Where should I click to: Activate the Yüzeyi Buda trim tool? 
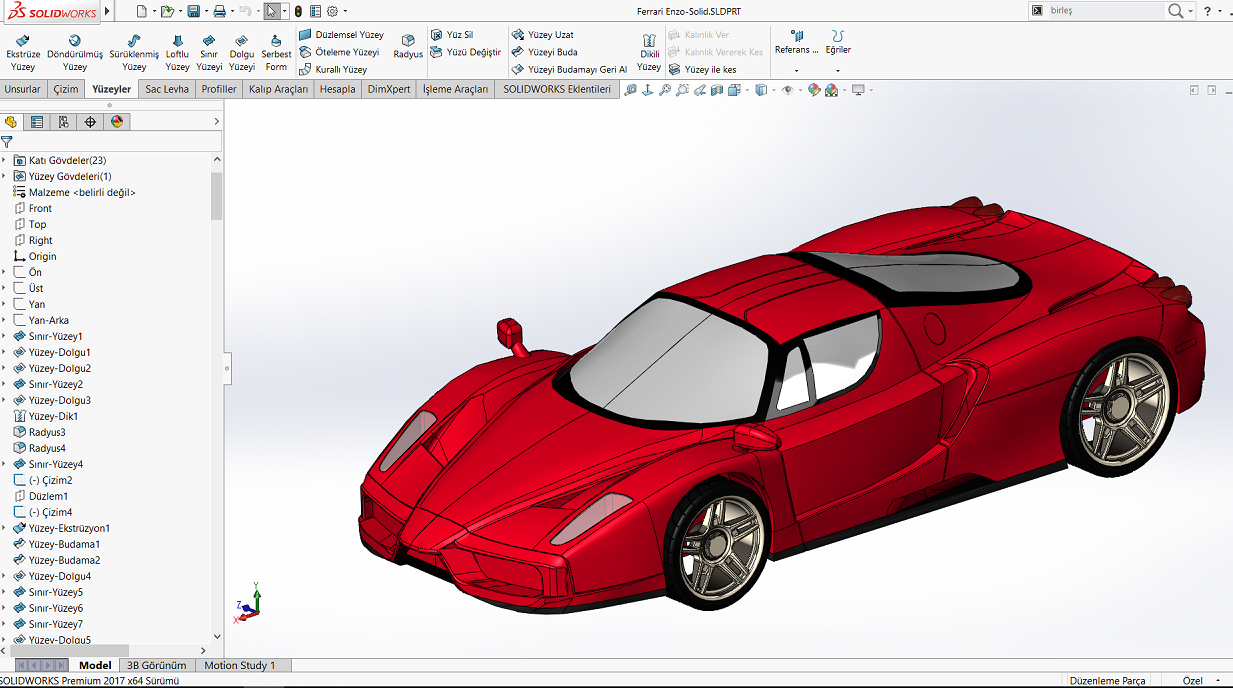[x=544, y=52]
